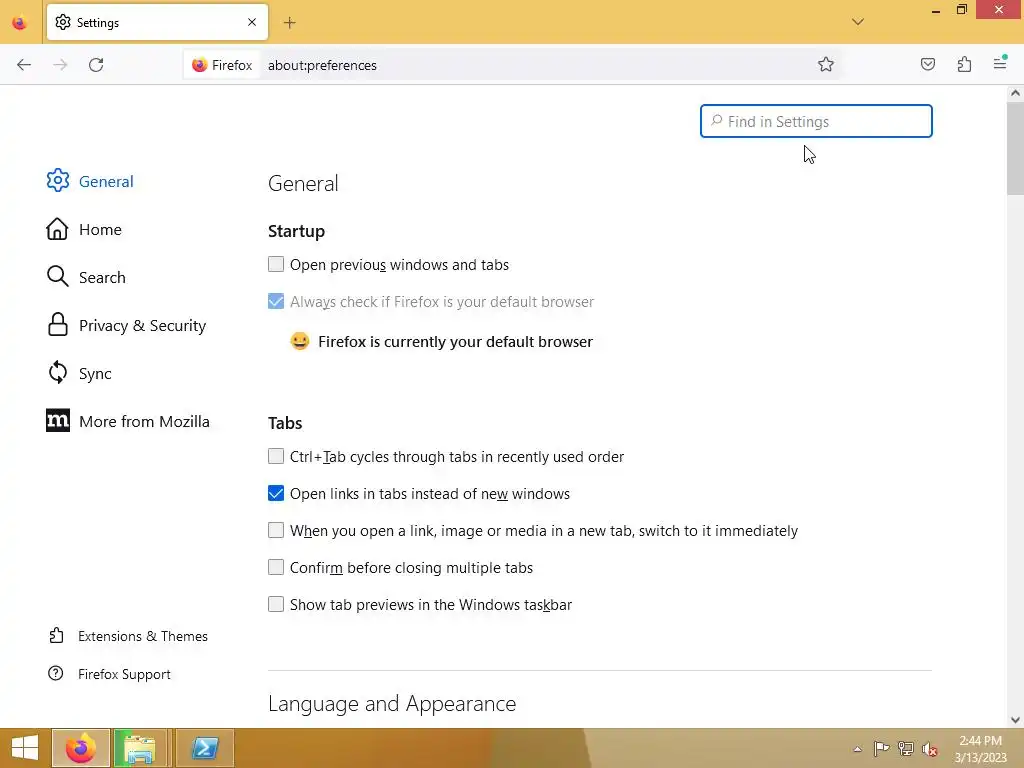Enable Ctrl+Tab cycles through tabs checkbox
Screen dimensions: 1024x768
point(276,456)
